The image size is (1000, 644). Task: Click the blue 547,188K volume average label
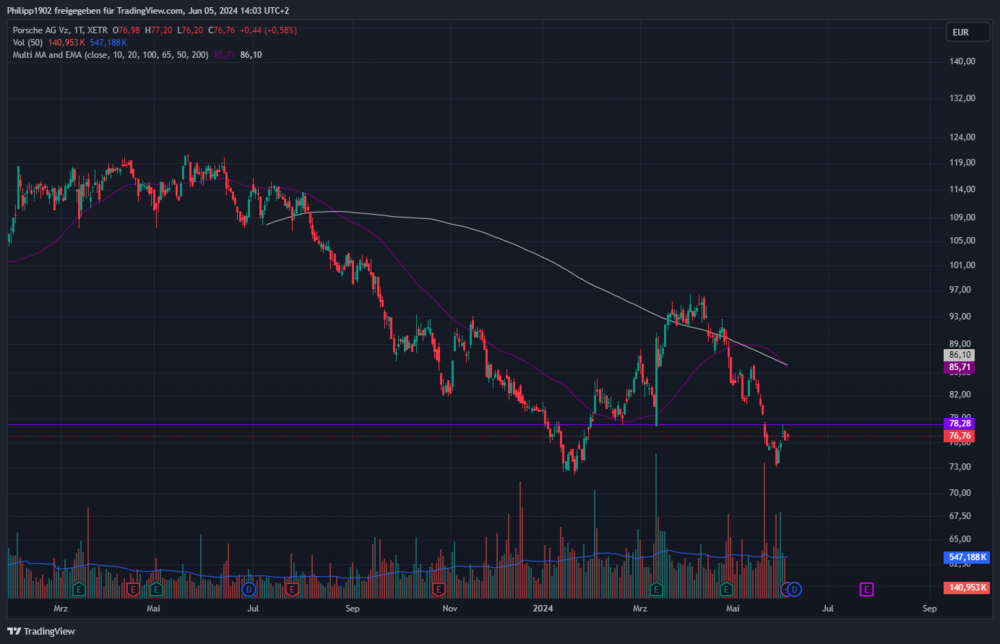coord(966,557)
